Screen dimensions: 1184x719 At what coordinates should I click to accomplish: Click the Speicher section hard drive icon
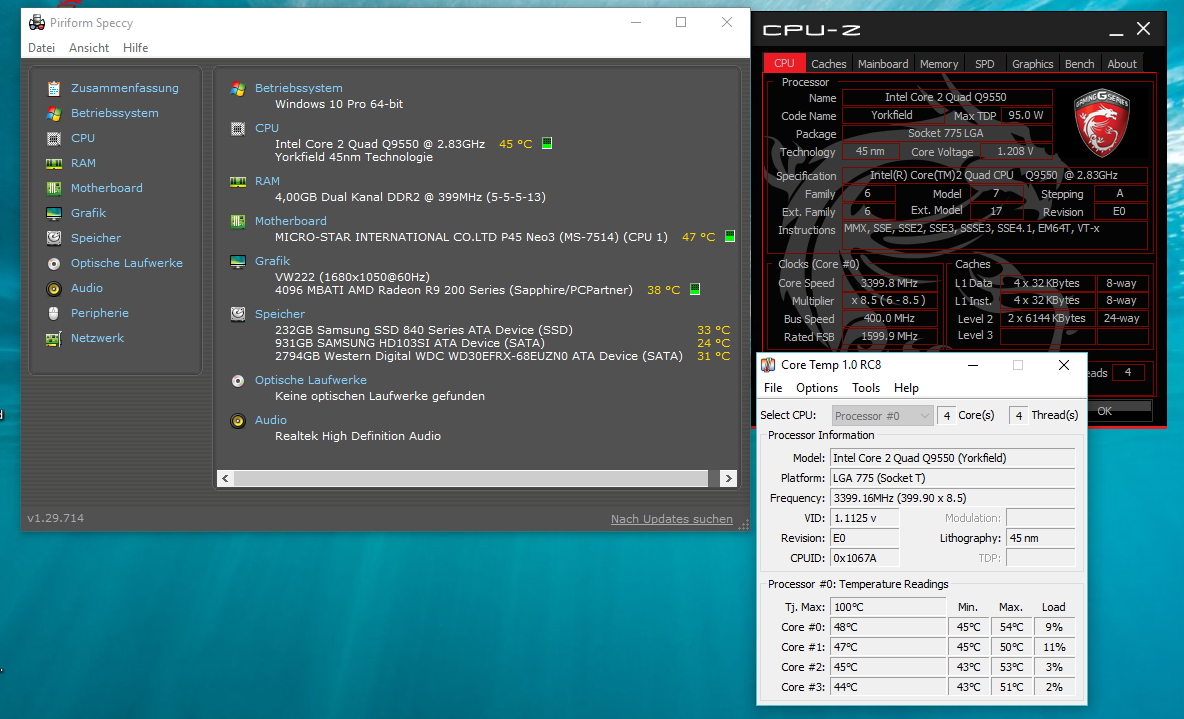coord(238,314)
